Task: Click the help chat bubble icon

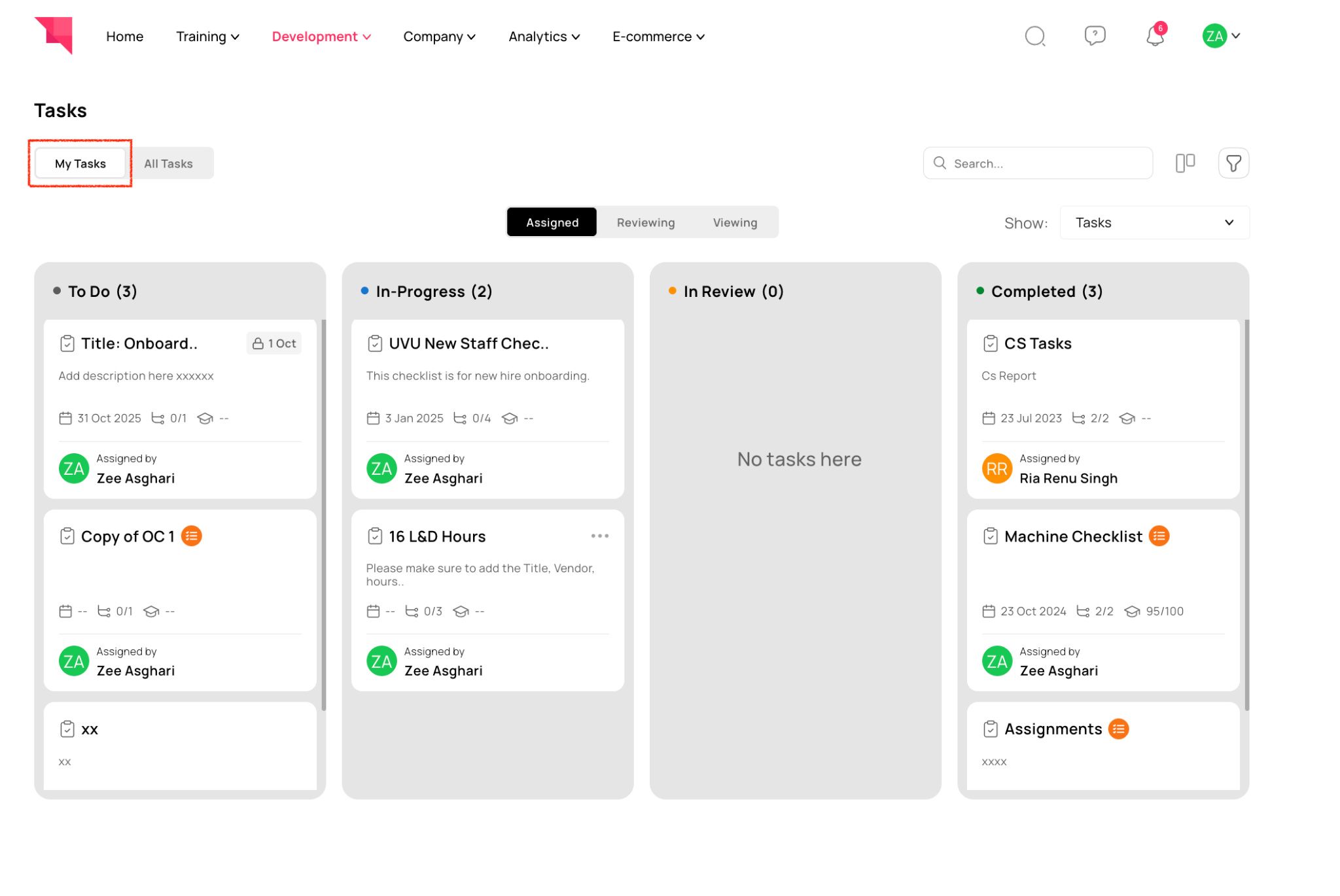Action: (x=1095, y=35)
